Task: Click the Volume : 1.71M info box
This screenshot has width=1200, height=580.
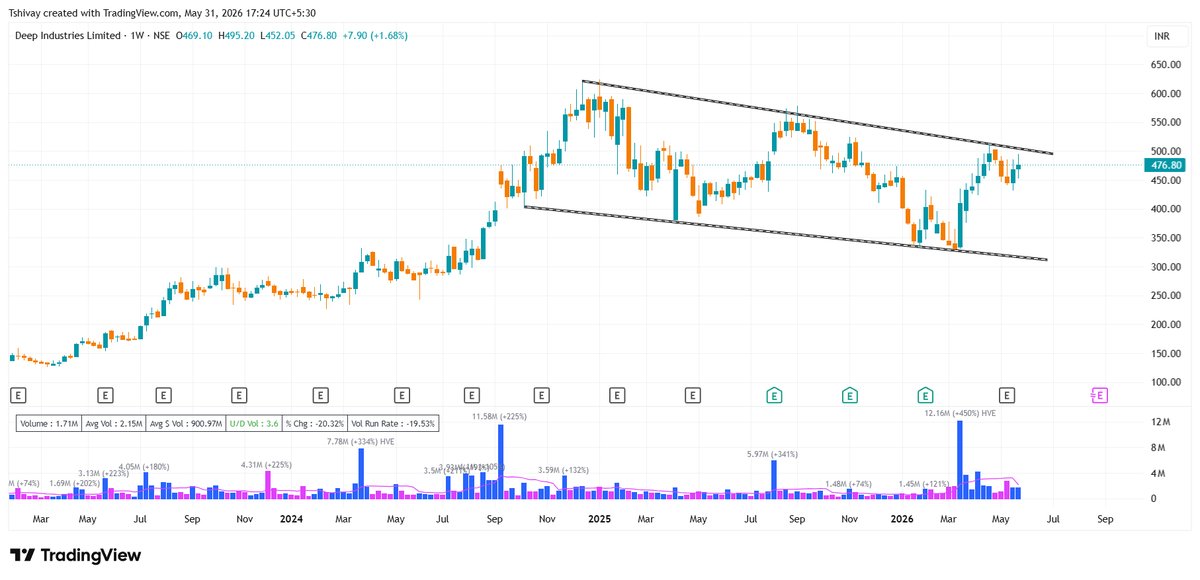Action: pyautogui.click(x=48, y=424)
